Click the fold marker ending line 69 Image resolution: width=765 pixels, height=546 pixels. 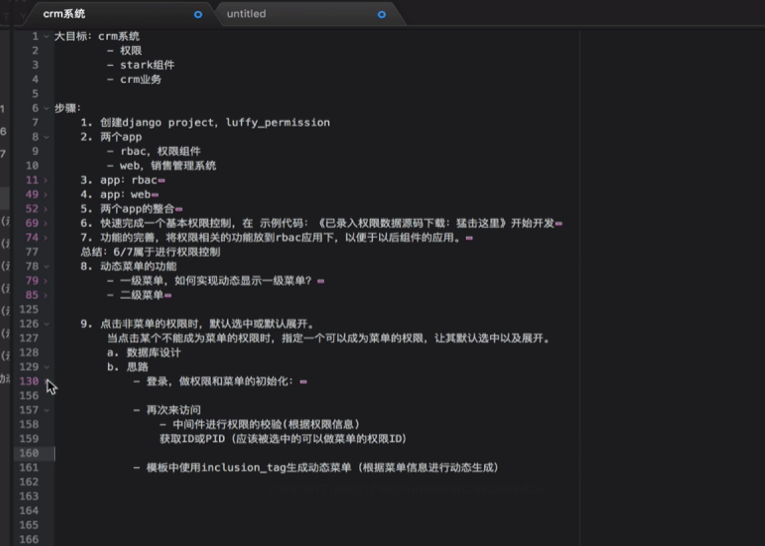pyautogui.click(x=559, y=223)
